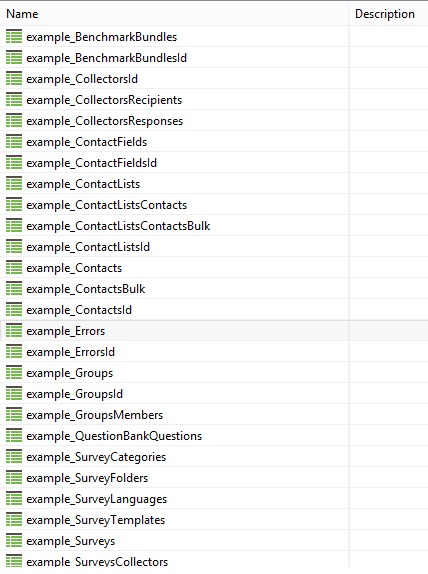The height and width of the screenshot is (574, 428).
Task: Click the table icon next to example_GroupsMembers
Action: tap(14, 415)
